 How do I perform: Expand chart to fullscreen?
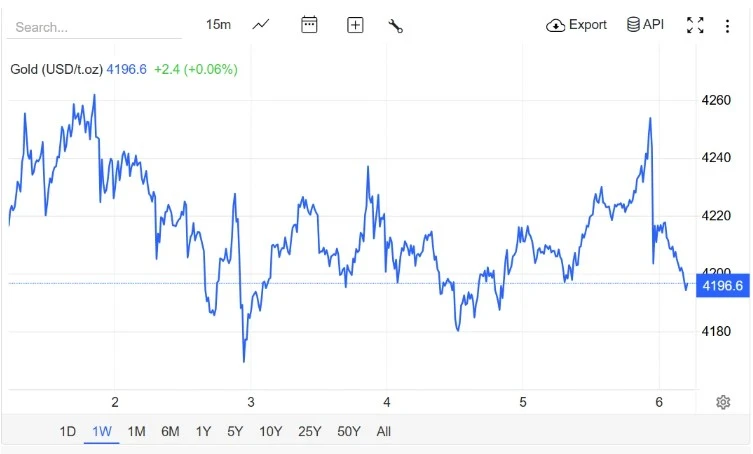point(695,25)
